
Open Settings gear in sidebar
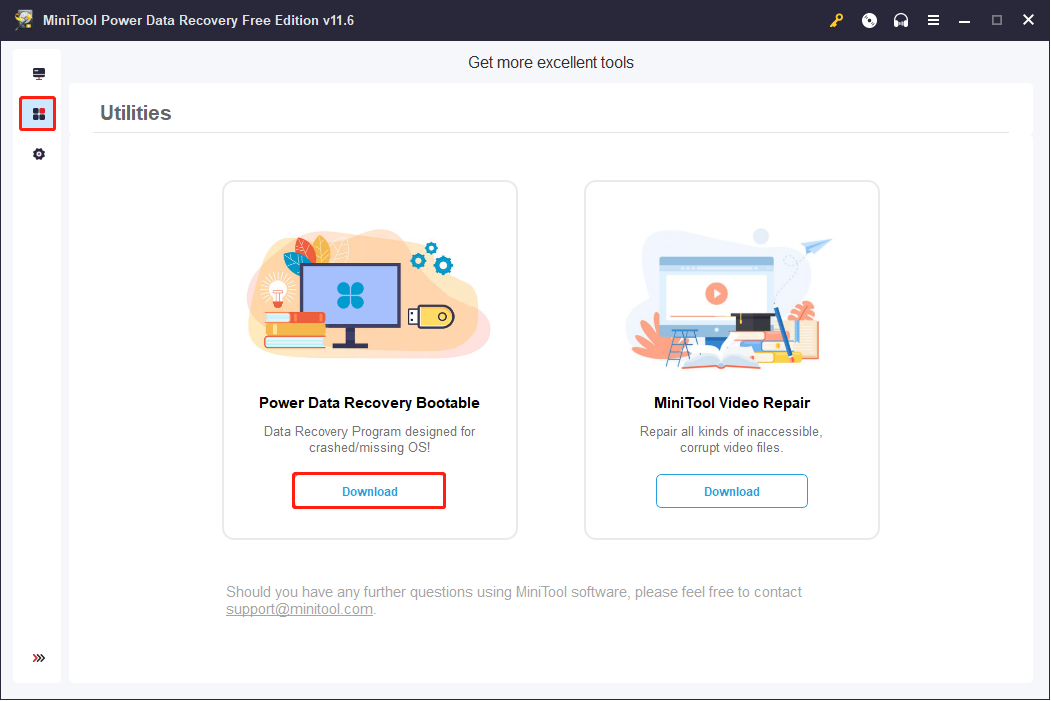[x=39, y=154]
